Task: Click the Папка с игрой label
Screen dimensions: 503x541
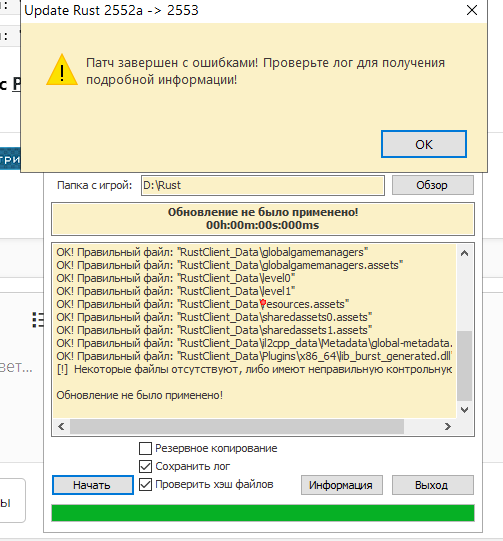Action: pos(95,186)
